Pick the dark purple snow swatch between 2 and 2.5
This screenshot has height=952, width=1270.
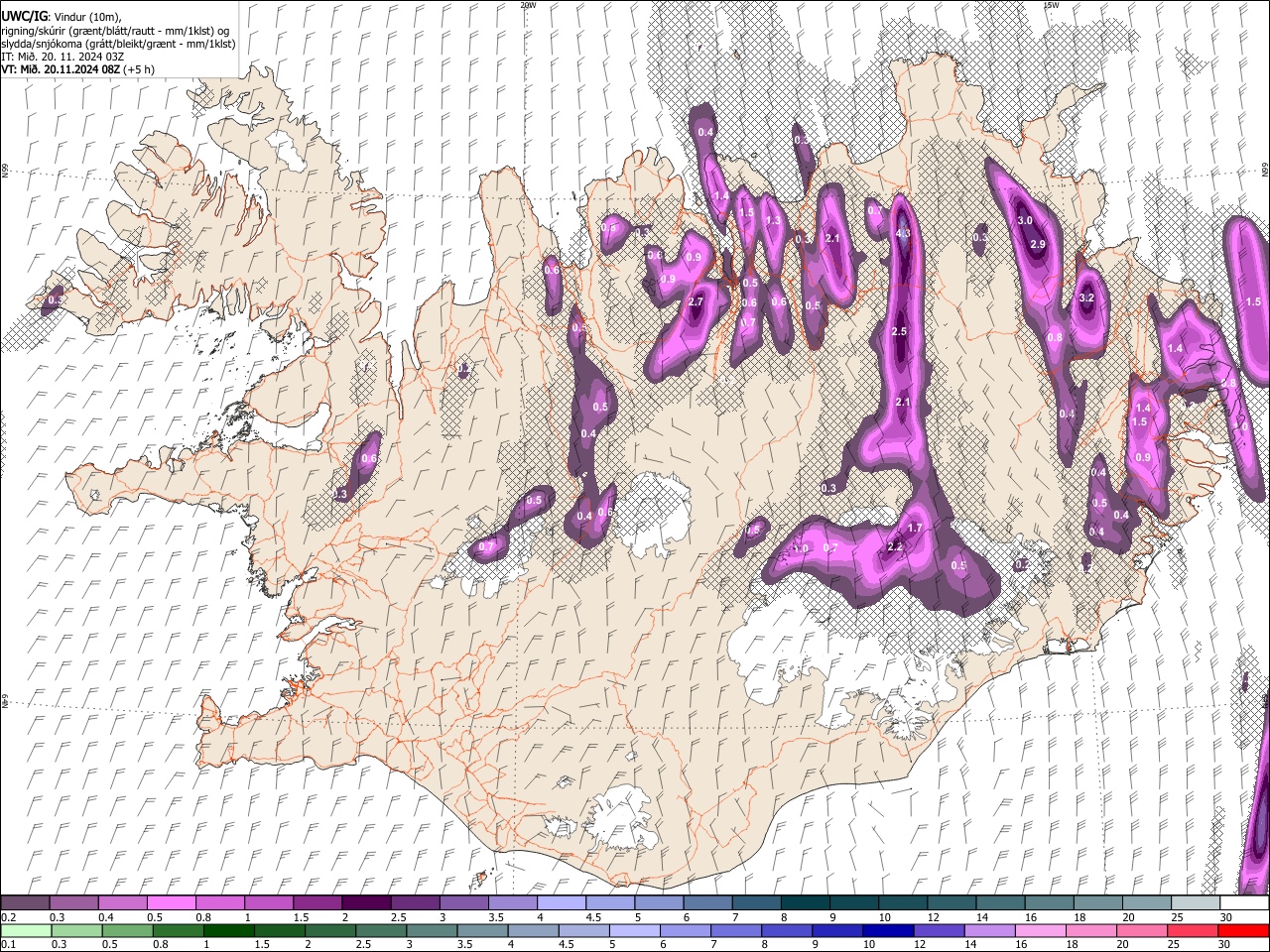365,902
